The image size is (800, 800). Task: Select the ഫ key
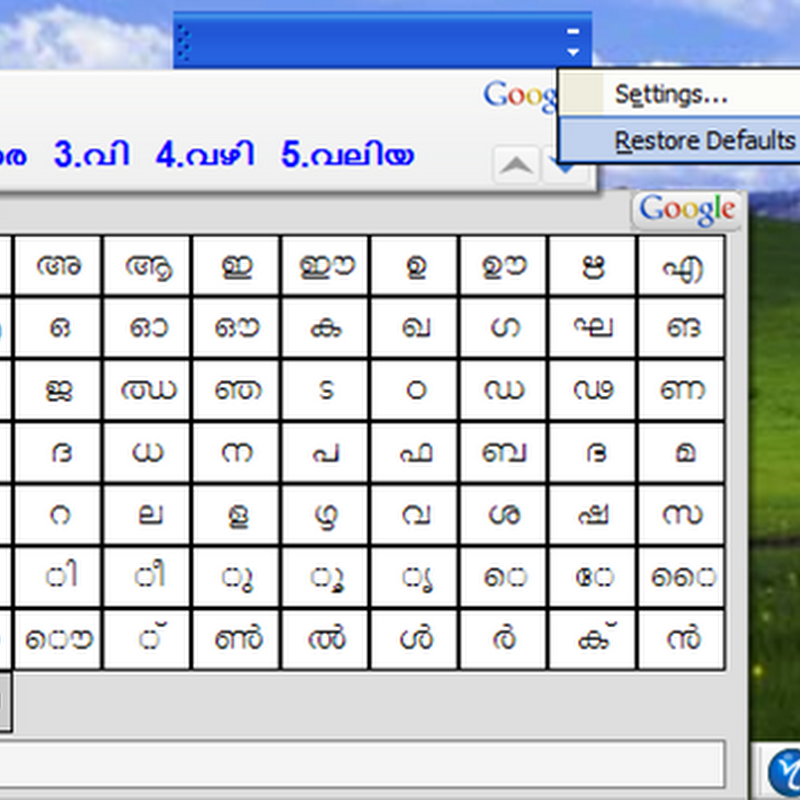(x=414, y=453)
